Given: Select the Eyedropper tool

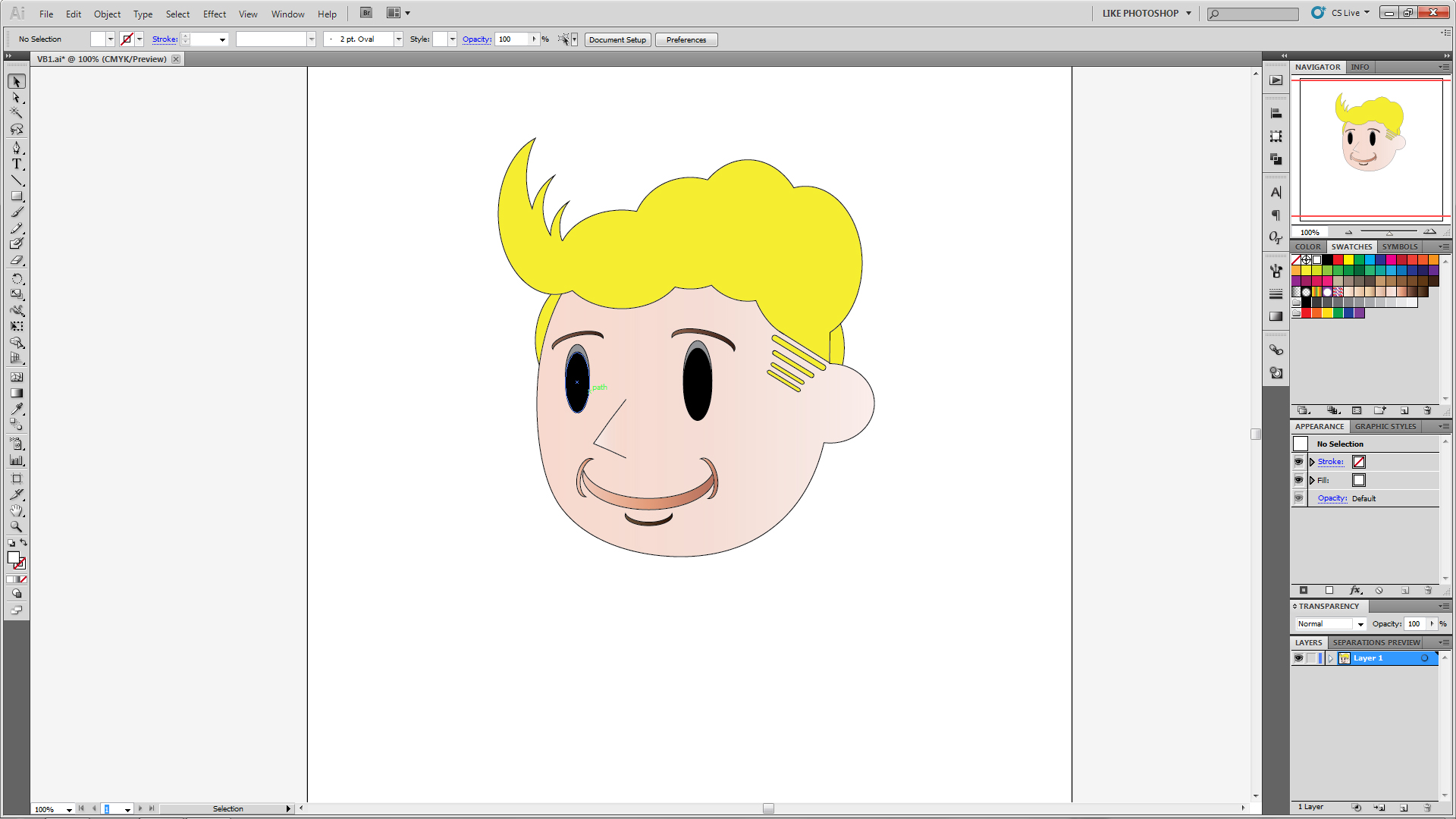Looking at the screenshot, I should [16, 409].
